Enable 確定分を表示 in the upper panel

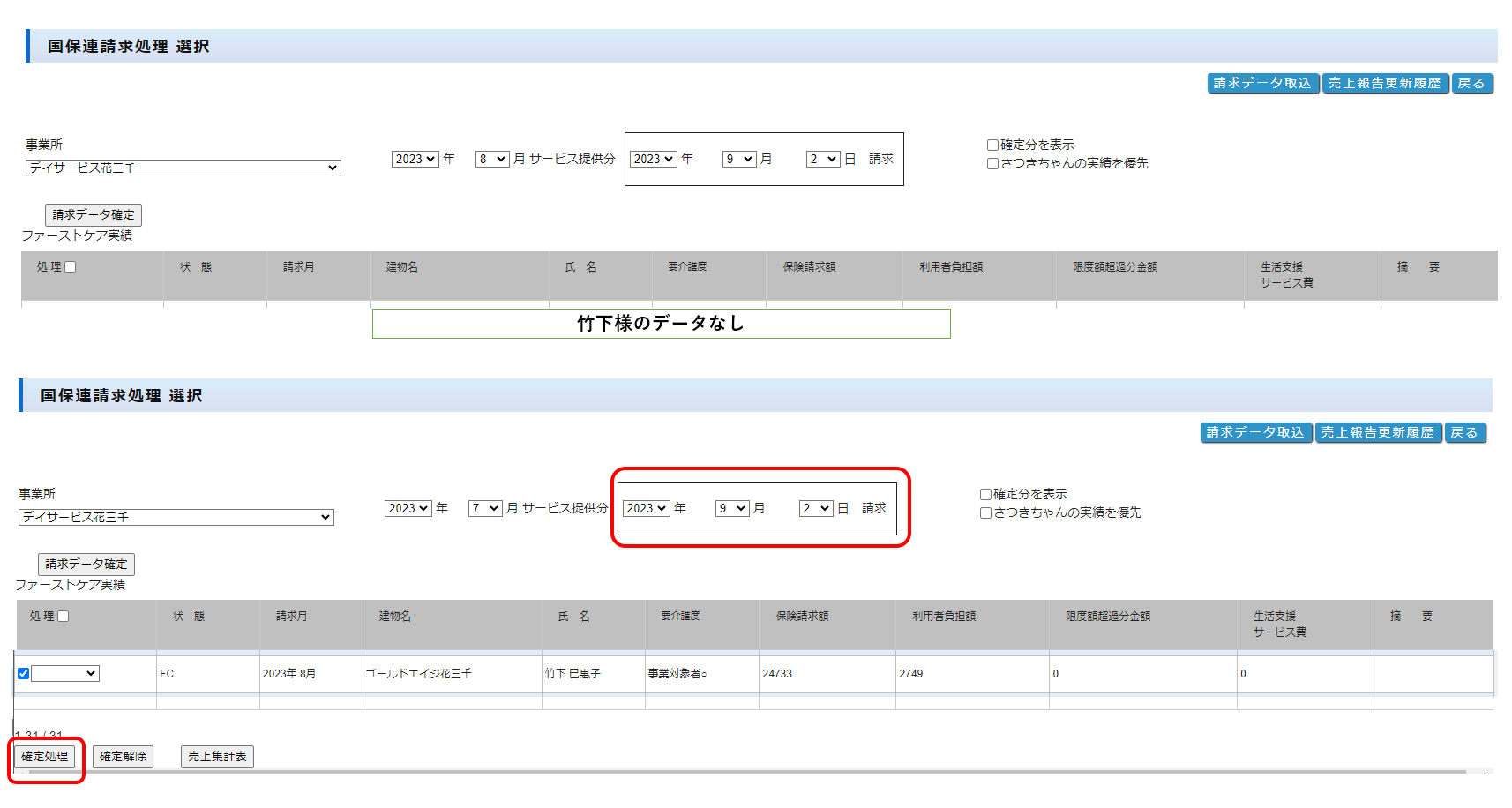pyautogui.click(x=992, y=146)
